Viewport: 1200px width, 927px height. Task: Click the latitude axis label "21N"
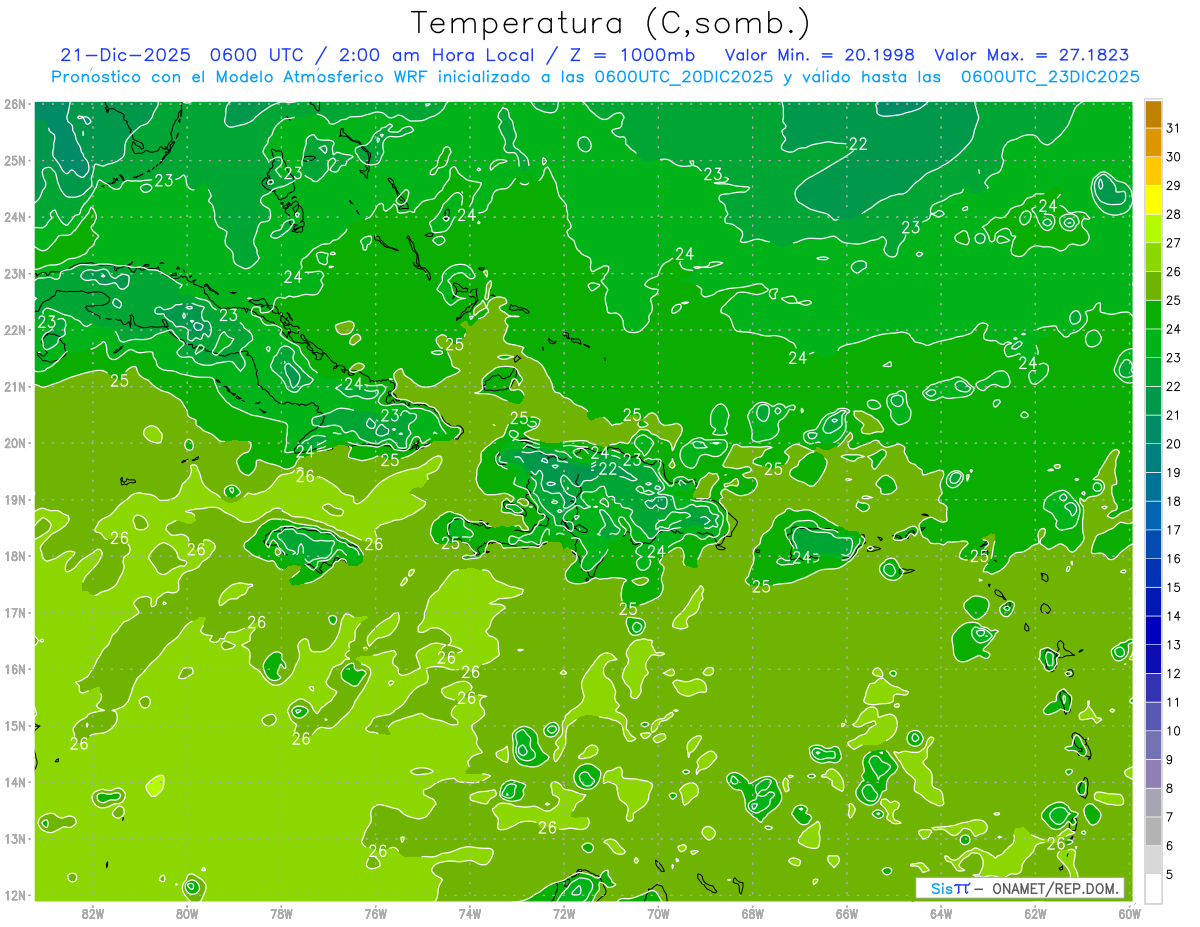coord(15,386)
